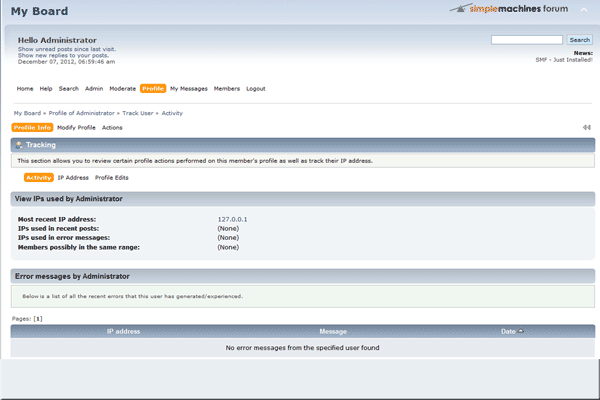The image size is (600, 400).
Task: Click page number 1
Action: coord(38,319)
